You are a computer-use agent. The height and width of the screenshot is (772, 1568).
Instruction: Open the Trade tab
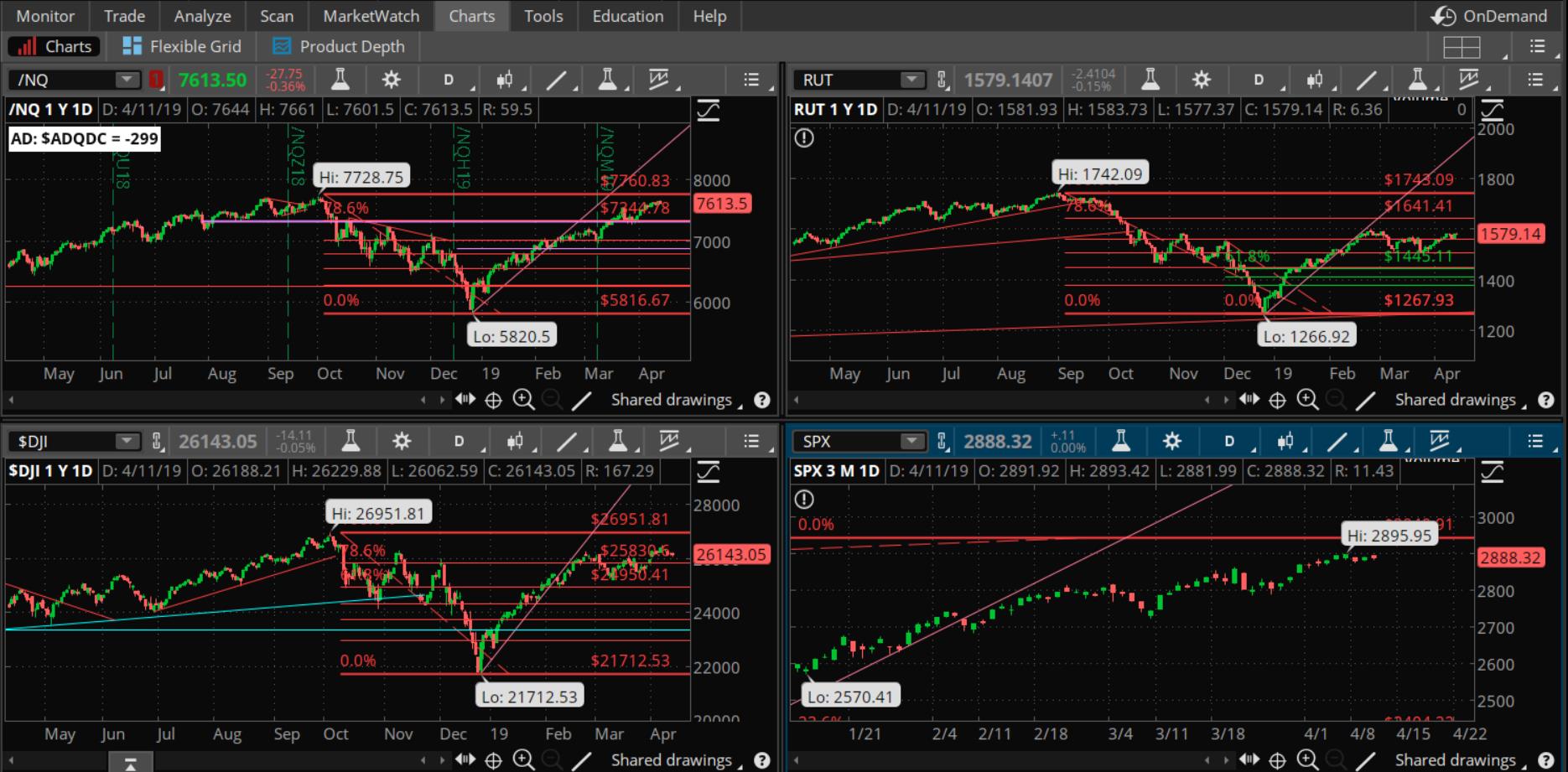click(x=124, y=16)
